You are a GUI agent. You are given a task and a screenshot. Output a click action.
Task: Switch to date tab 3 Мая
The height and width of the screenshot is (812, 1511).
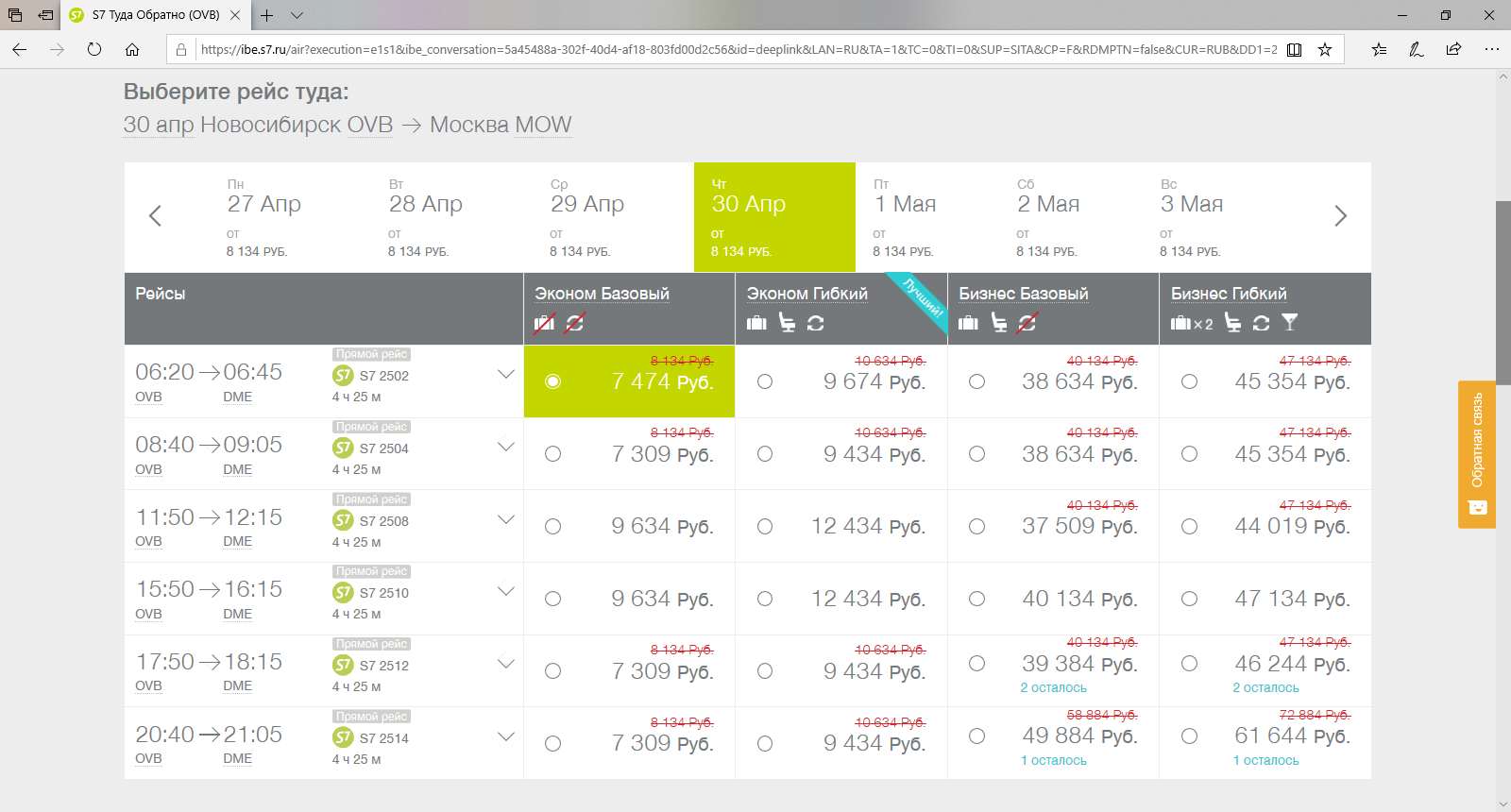pyautogui.click(x=1214, y=217)
